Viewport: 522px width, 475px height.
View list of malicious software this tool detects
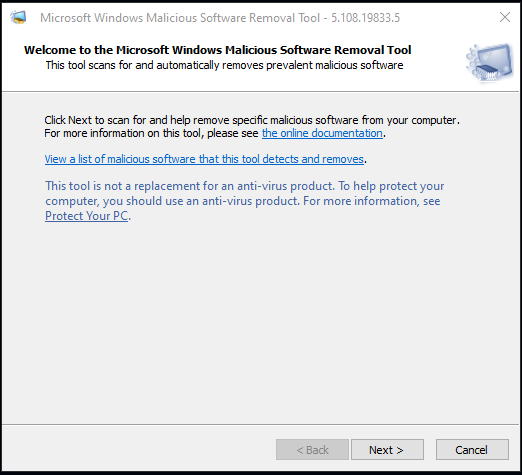(x=204, y=159)
